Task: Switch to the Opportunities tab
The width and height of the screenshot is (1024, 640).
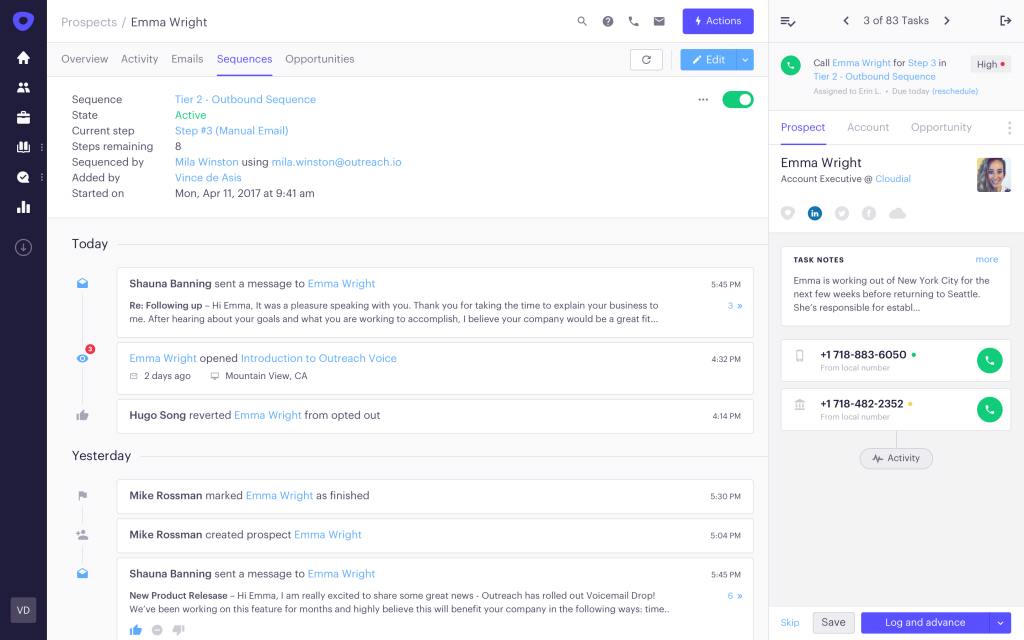Action: pyautogui.click(x=320, y=59)
